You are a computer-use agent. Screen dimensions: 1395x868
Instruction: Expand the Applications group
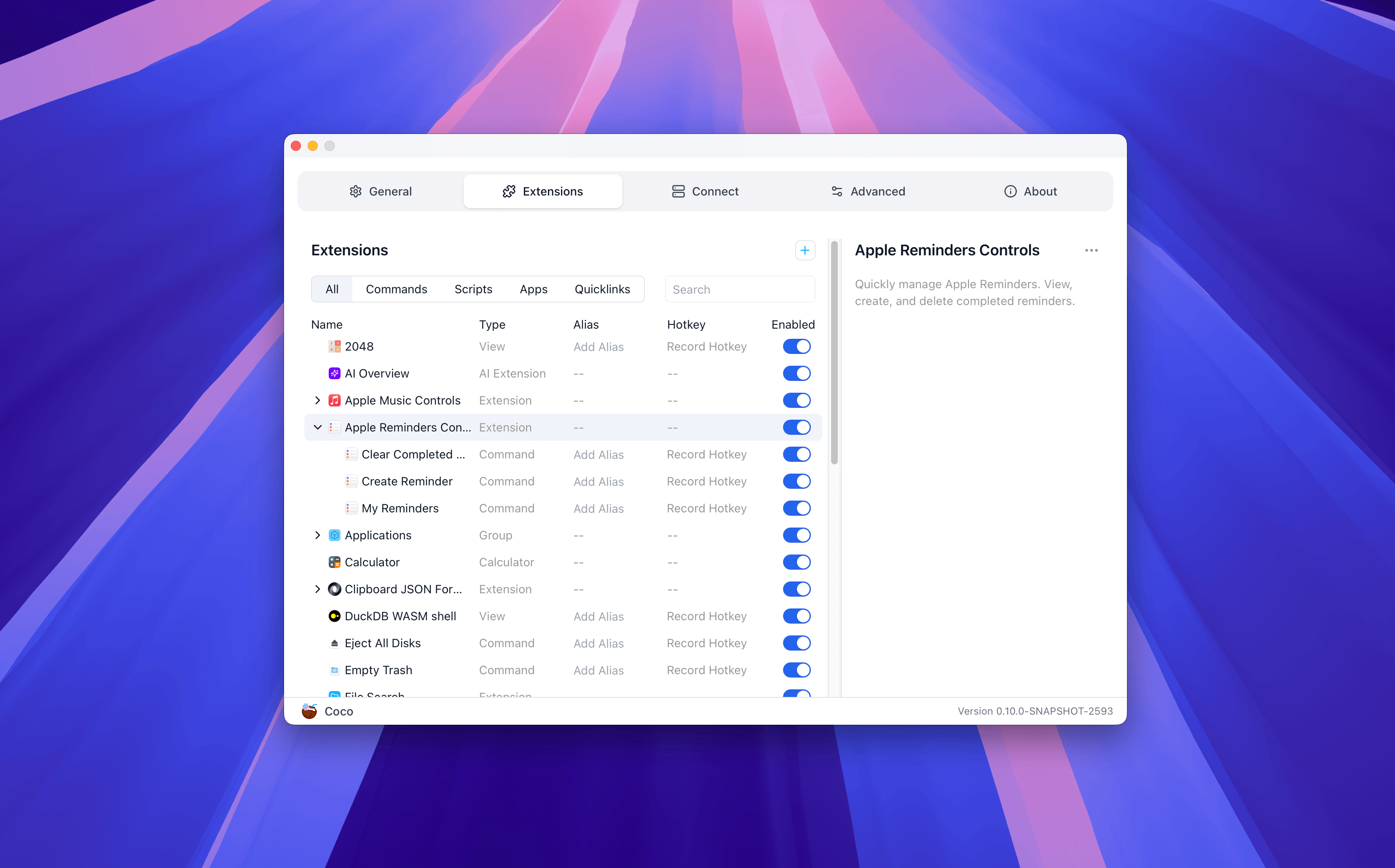tap(317, 535)
